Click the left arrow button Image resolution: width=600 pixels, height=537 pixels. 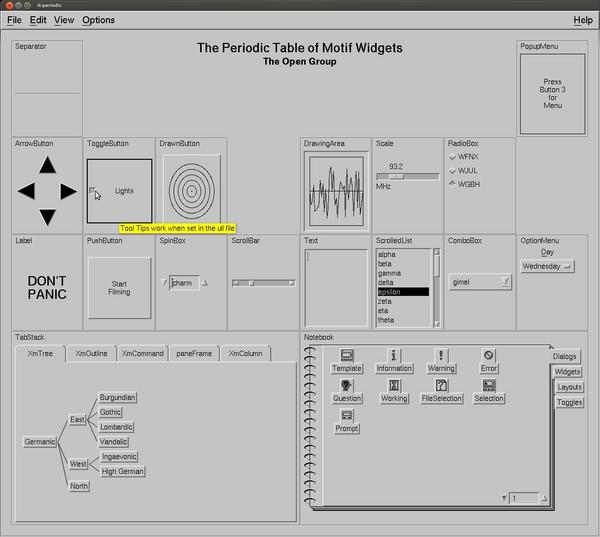point(26,191)
